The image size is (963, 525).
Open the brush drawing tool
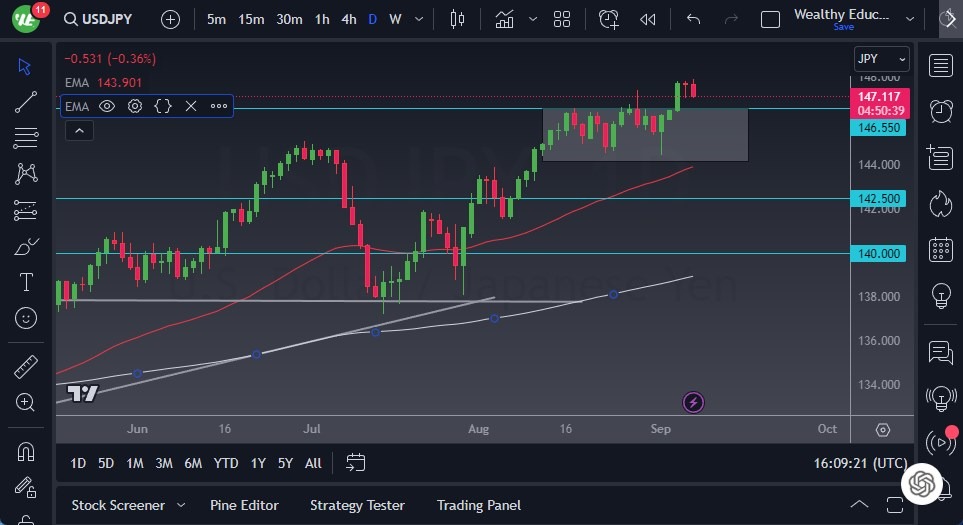click(26, 246)
